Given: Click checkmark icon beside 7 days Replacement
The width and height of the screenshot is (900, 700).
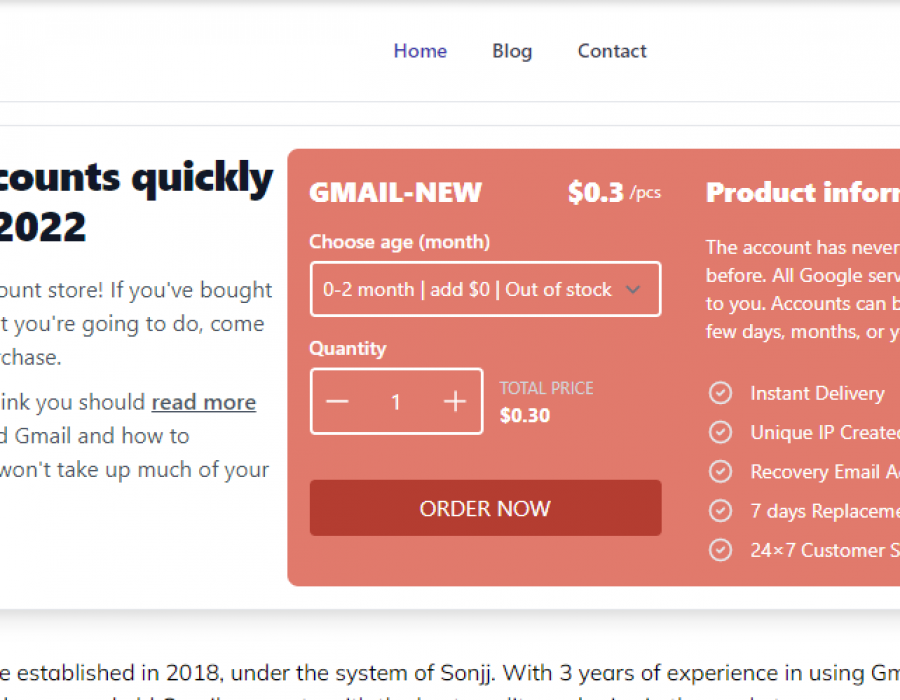Looking at the screenshot, I should [720, 511].
